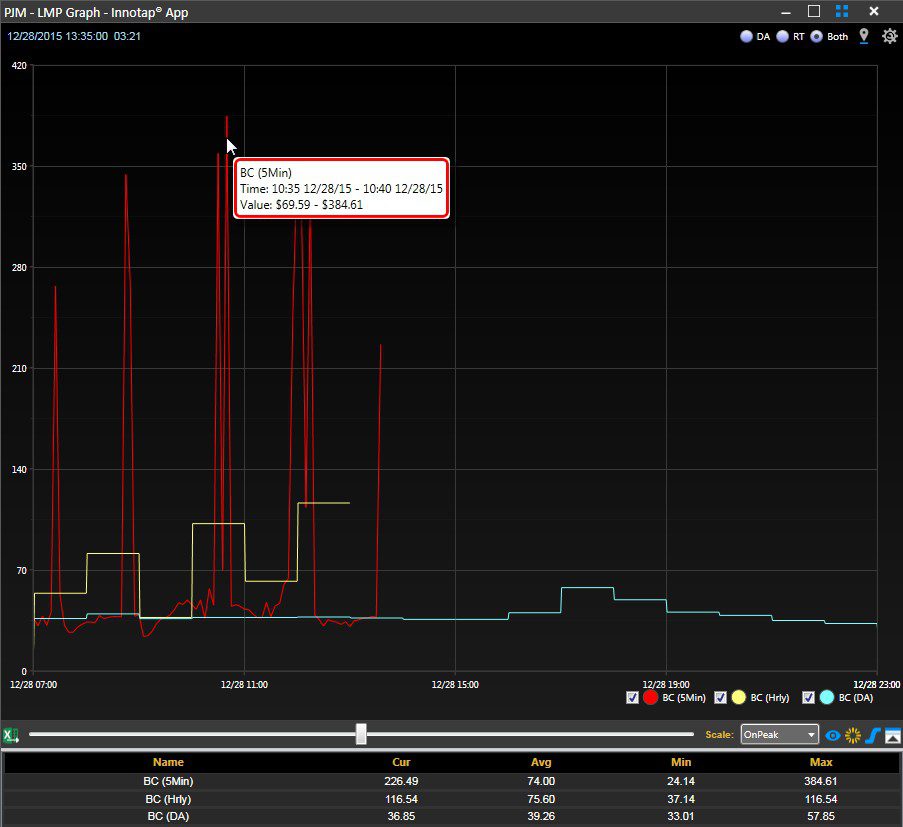The image size is (903, 827).
Task: Click the yellow sun icon
Action: pyautogui.click(x=853, y=735)
